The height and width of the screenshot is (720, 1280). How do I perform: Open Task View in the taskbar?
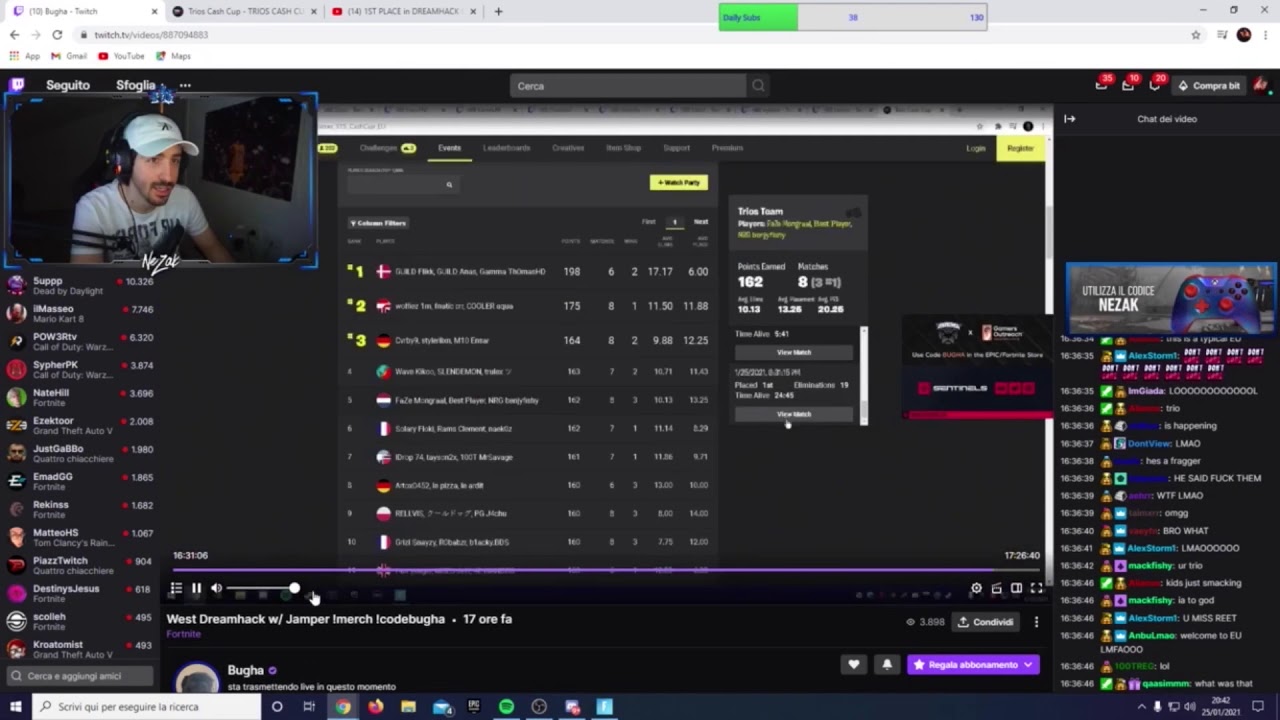pyautogui.click(x=309, y=707)
